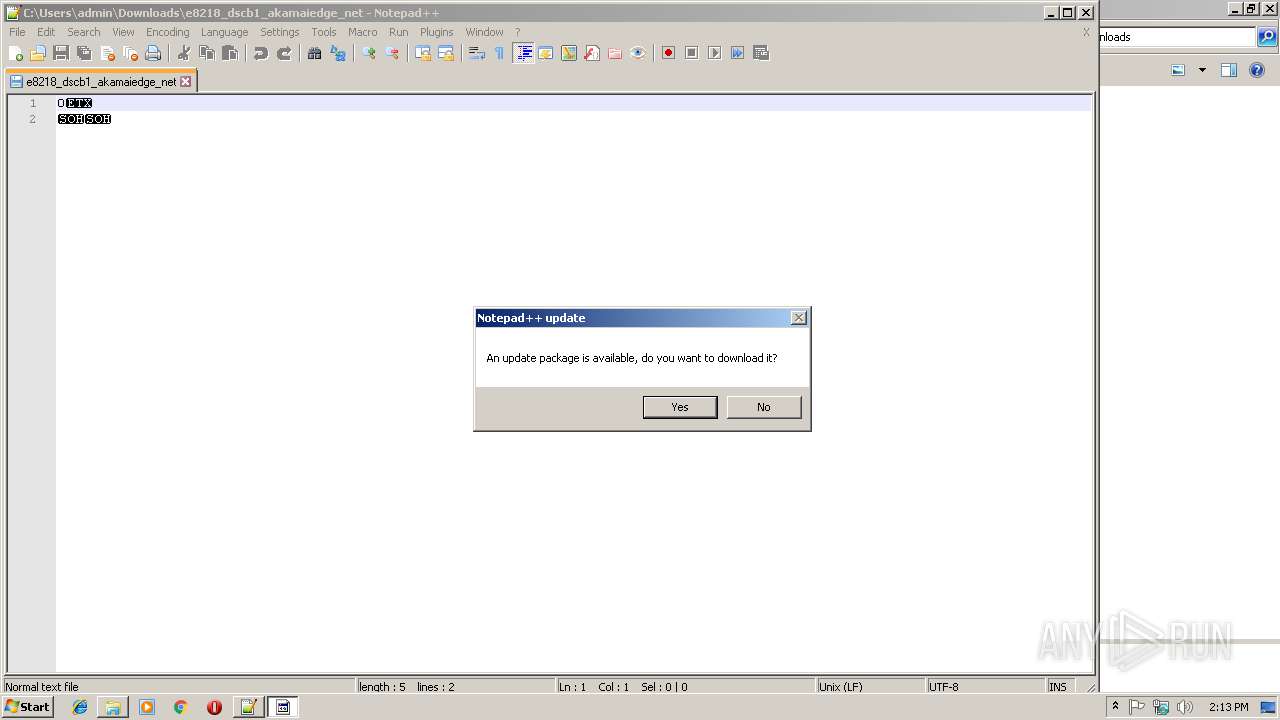Playback the recorded macro
The height and width of the screenshot is (720, 1280).
click(714, 52)
